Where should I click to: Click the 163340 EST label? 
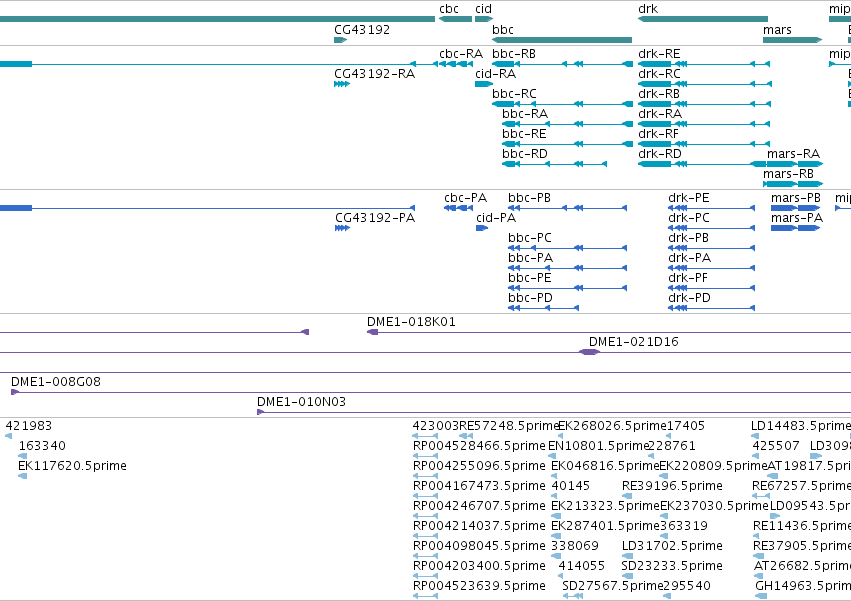click(x=42, y=446)
